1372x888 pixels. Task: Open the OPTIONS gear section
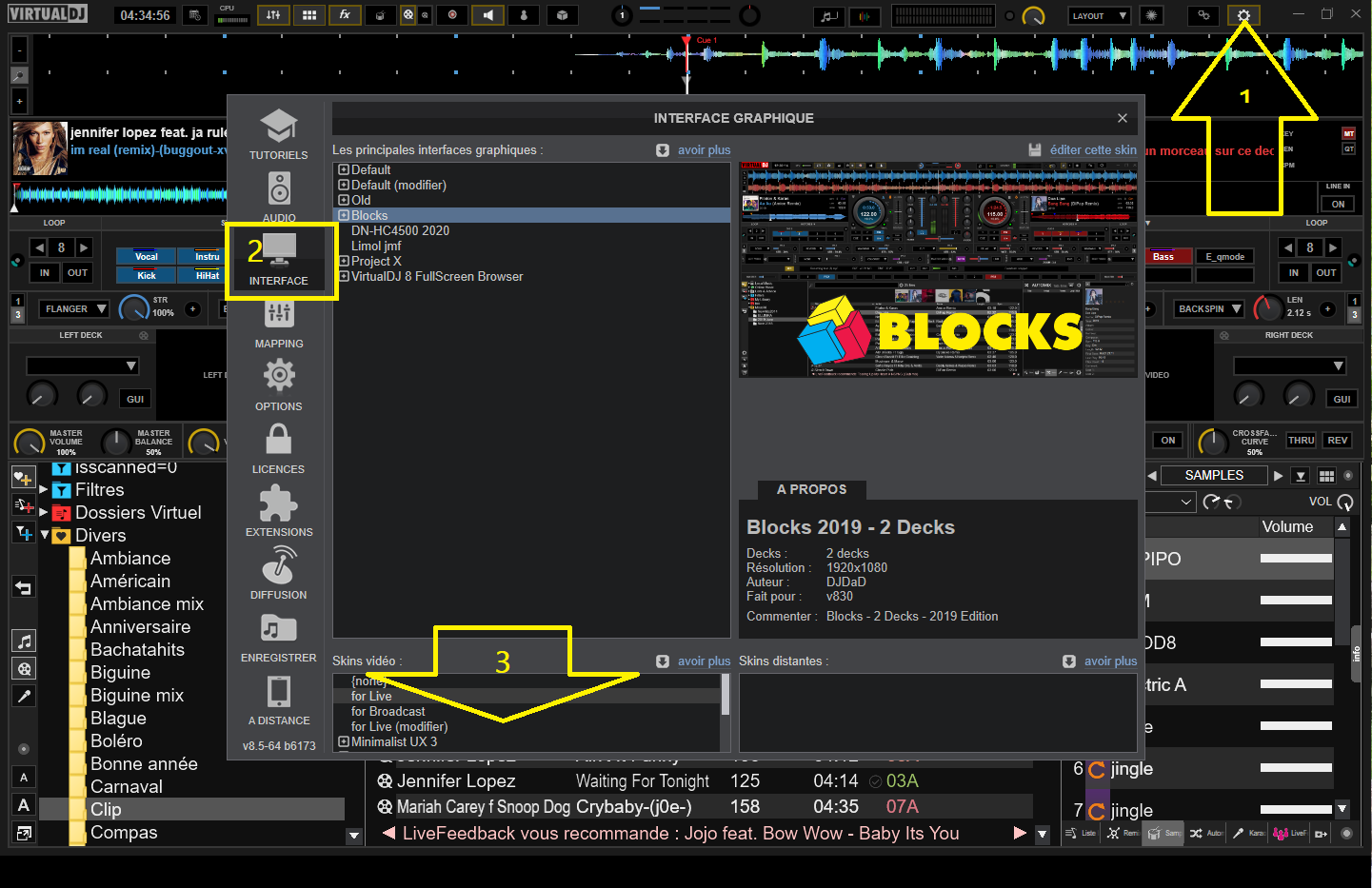[279, 385]
